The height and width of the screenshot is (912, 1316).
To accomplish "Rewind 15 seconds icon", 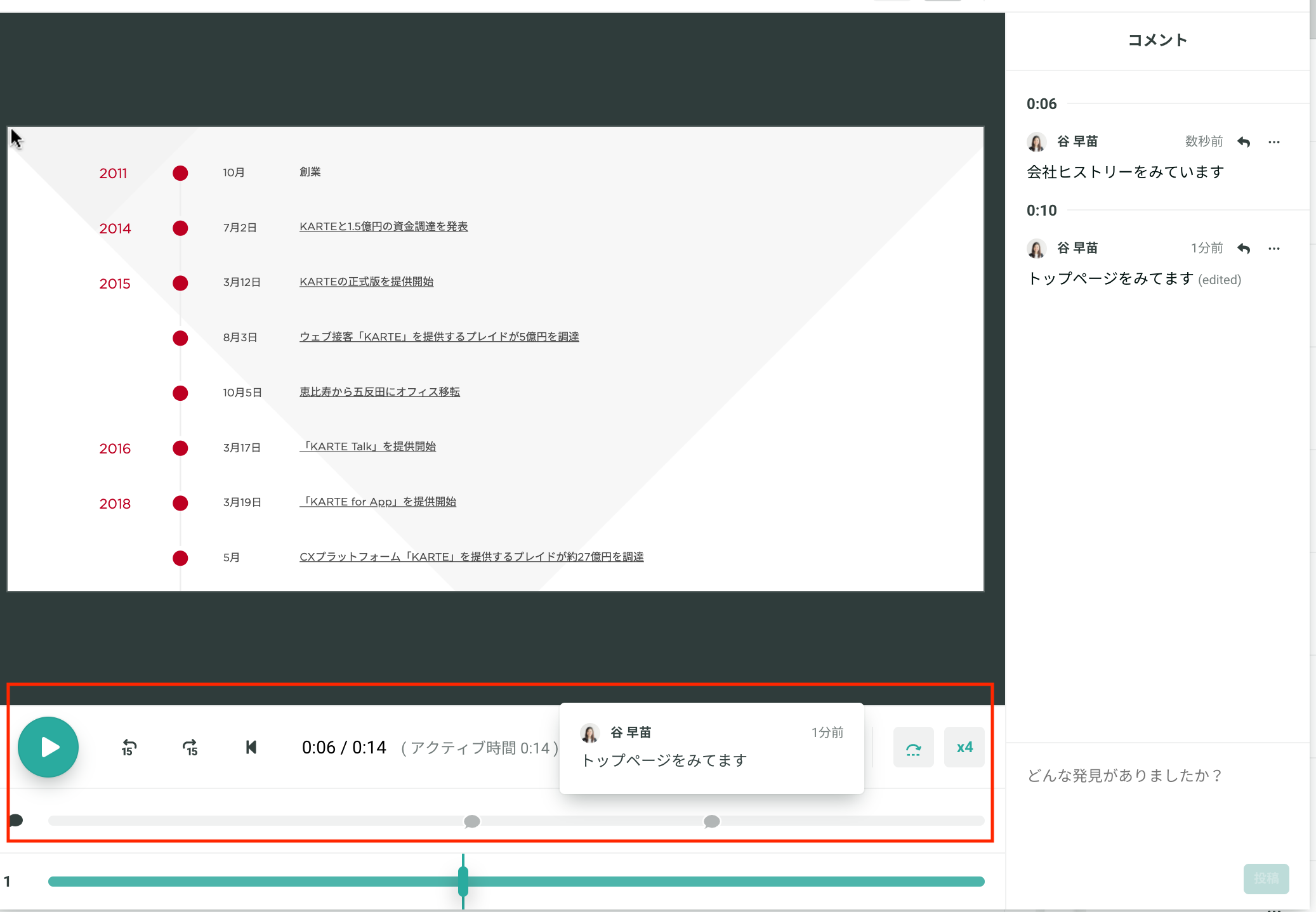I will [x=129, y=748].
